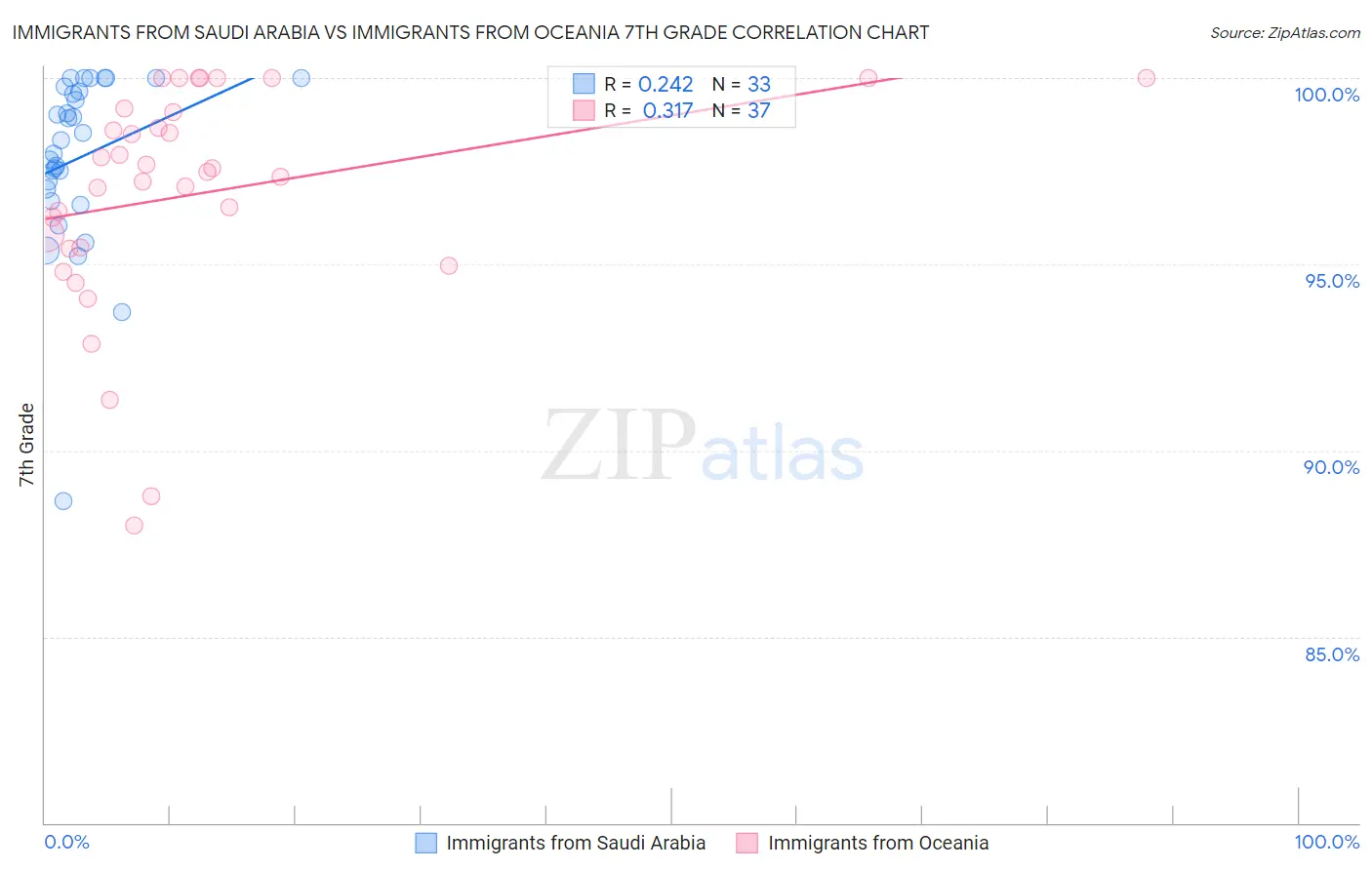Click the 85.0% y-axis label
The height and width of the screenshot is (870, 1372).
point(1332,654)
